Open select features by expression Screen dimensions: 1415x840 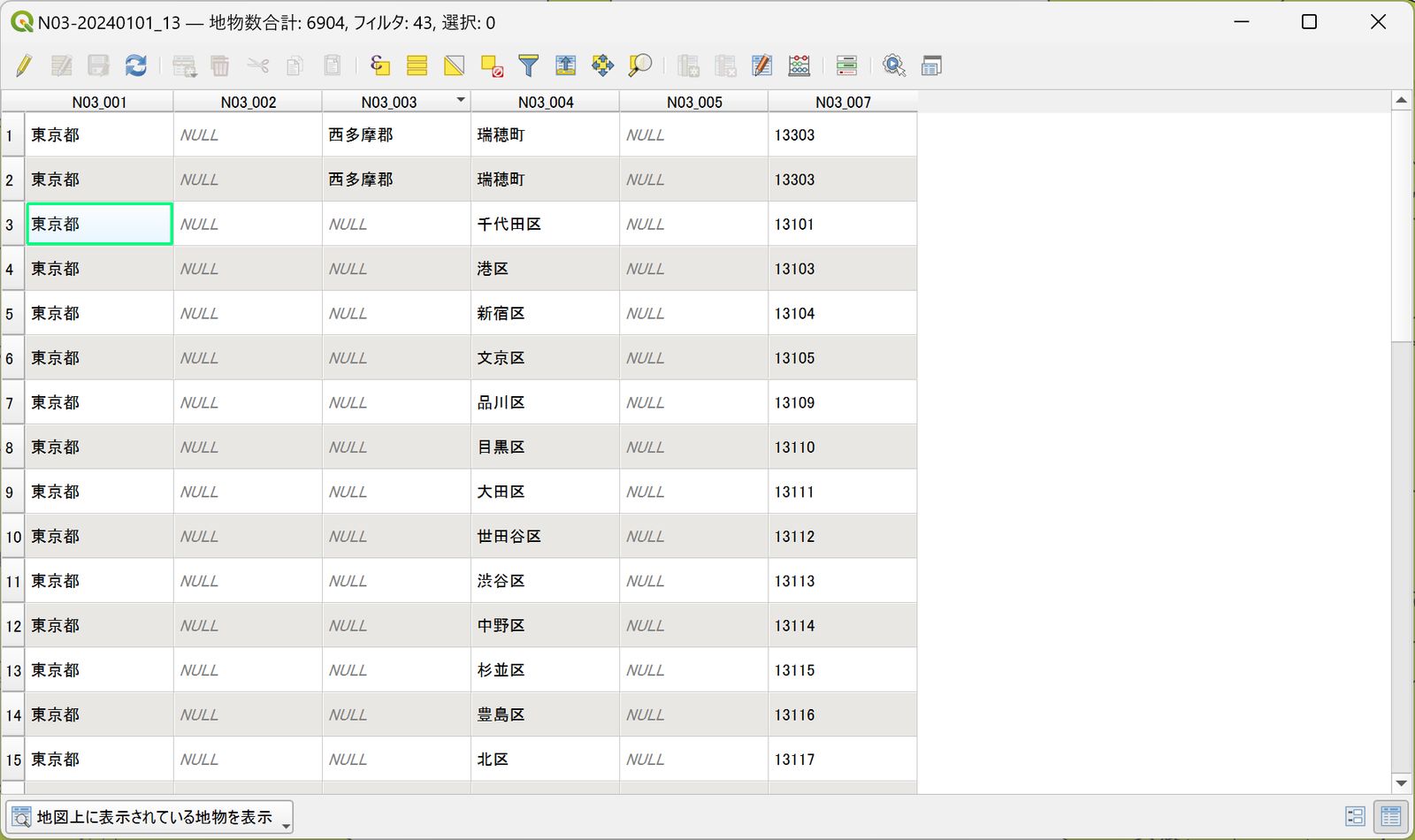(380, 65)
